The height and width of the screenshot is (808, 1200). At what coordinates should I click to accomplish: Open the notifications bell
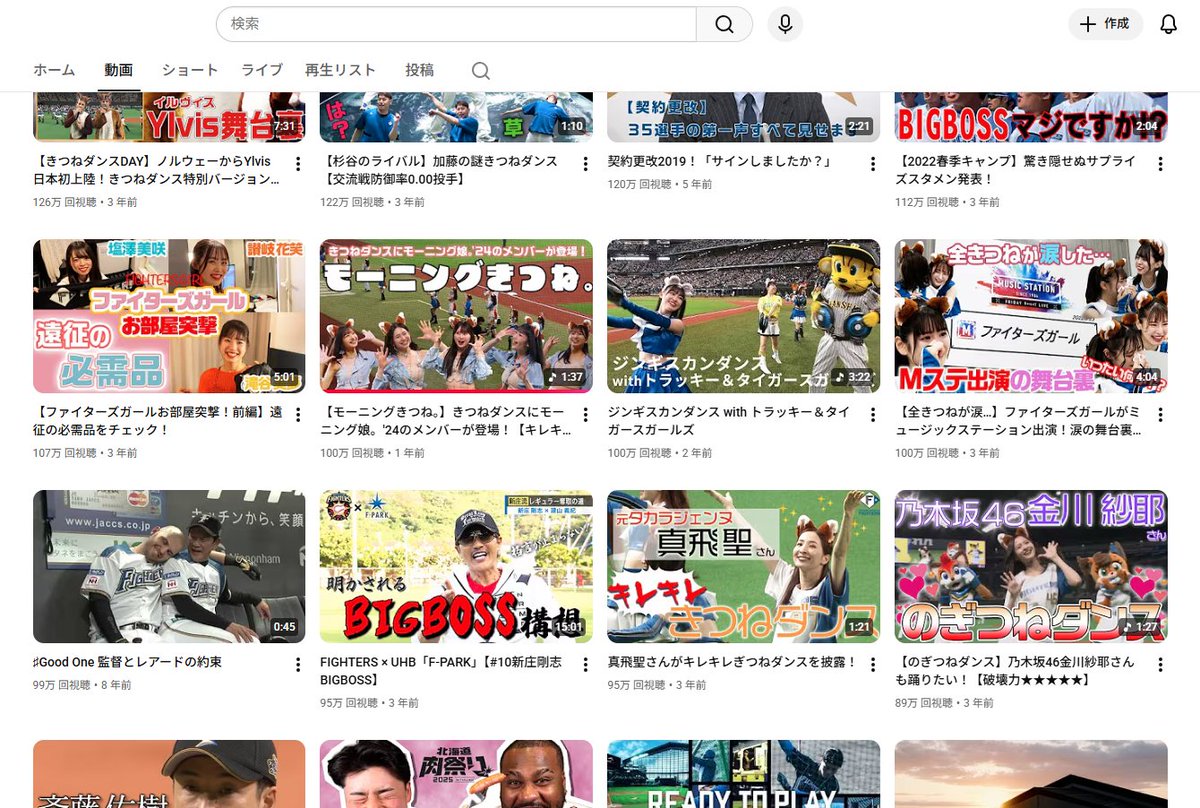pos(1168,24)
